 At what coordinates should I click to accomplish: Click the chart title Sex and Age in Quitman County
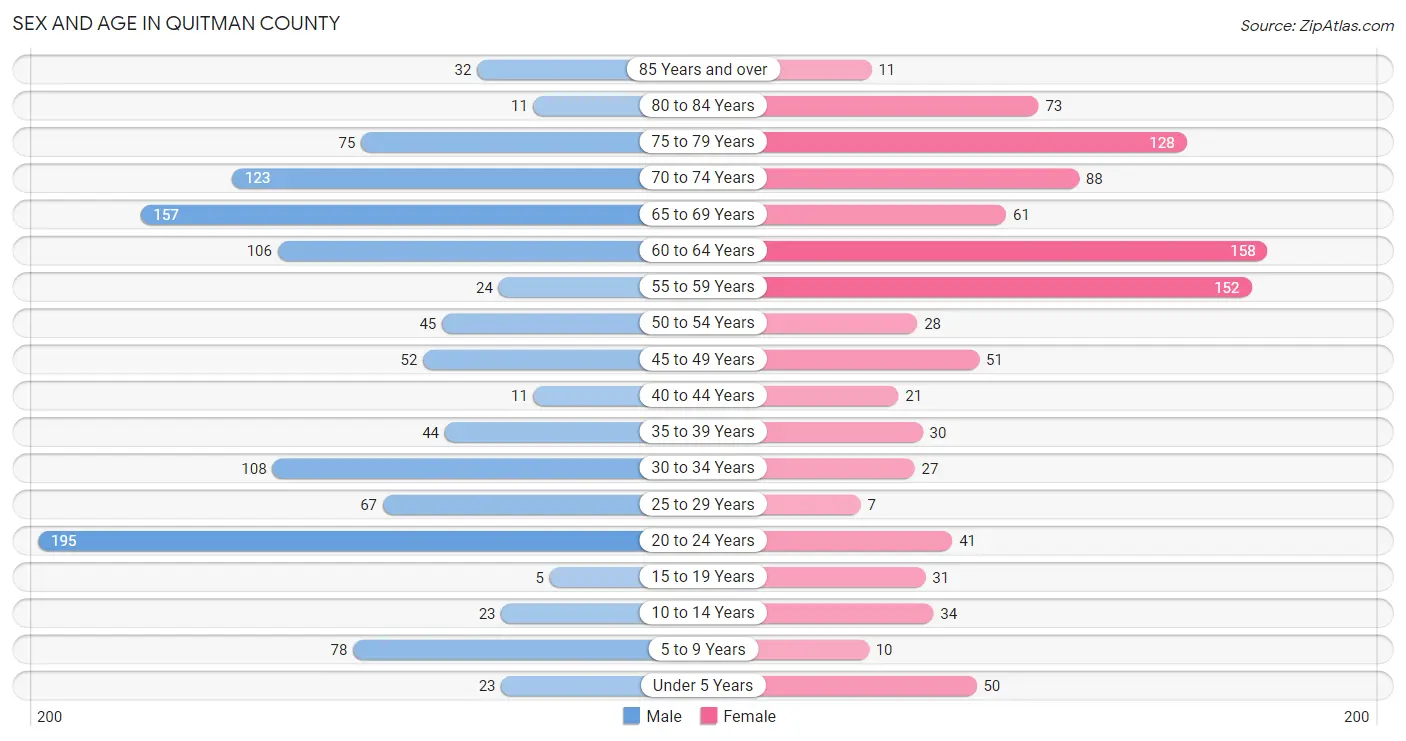(x=176, y=23)
